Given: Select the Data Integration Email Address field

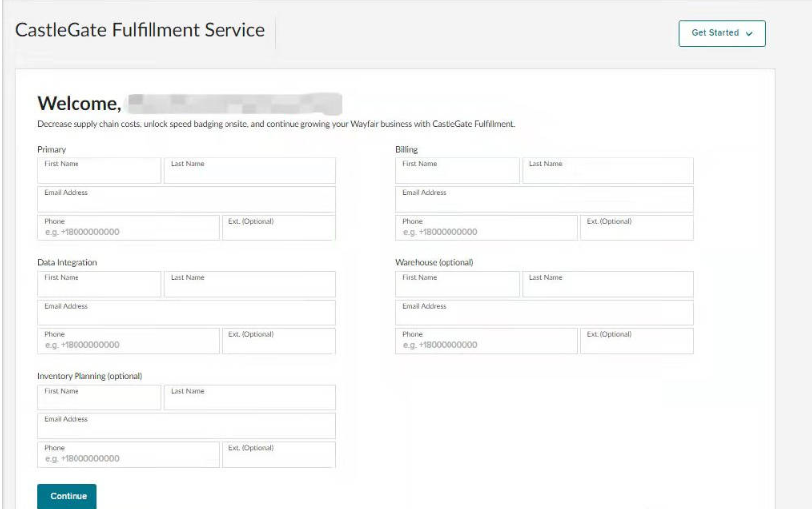Looking at the screenshot, I should point(186,313).
